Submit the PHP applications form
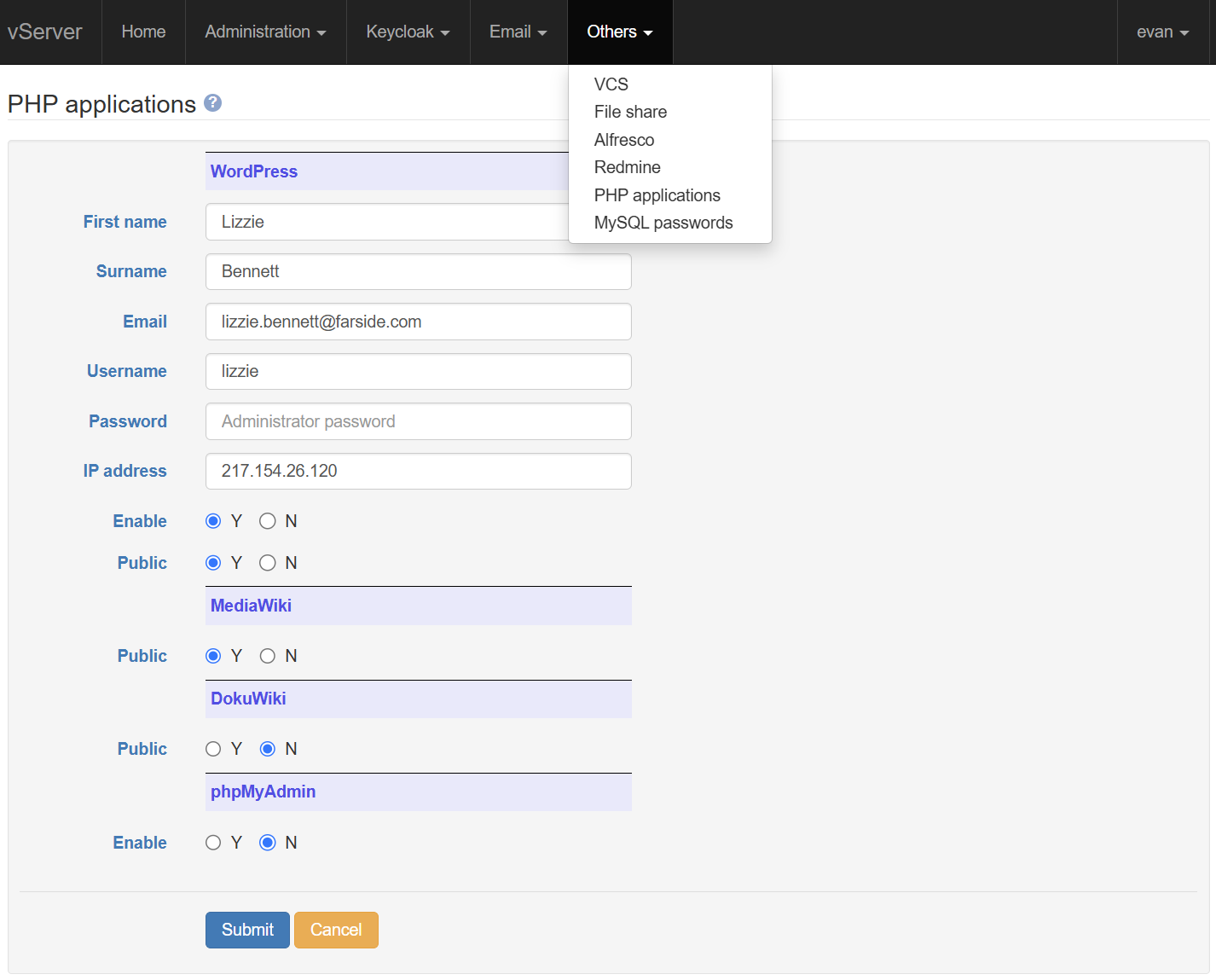Viewport: 1216px width, 980px height. click(x=247, y=930)
